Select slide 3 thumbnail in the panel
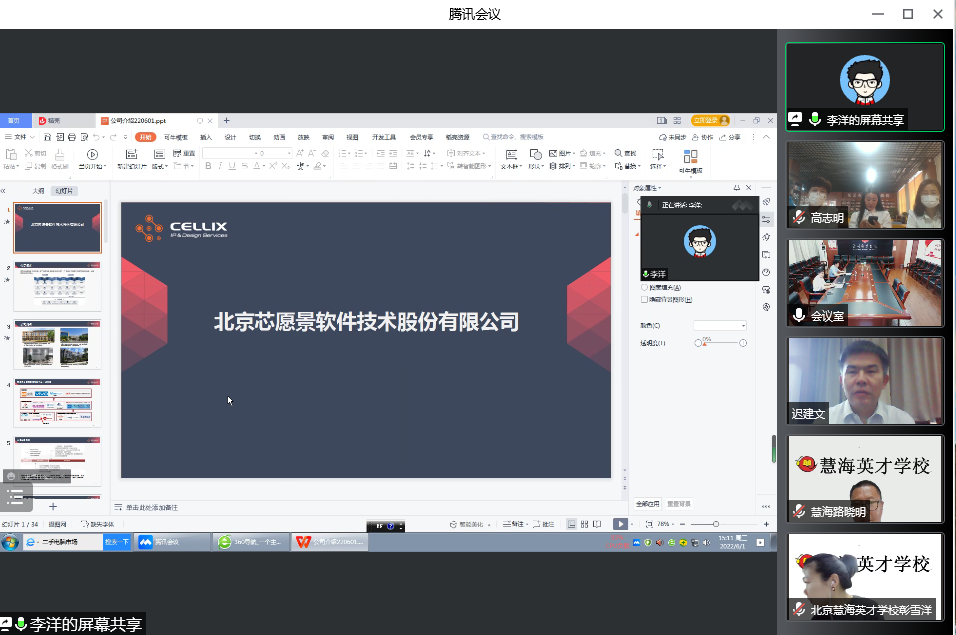 [x=57, y=345]
